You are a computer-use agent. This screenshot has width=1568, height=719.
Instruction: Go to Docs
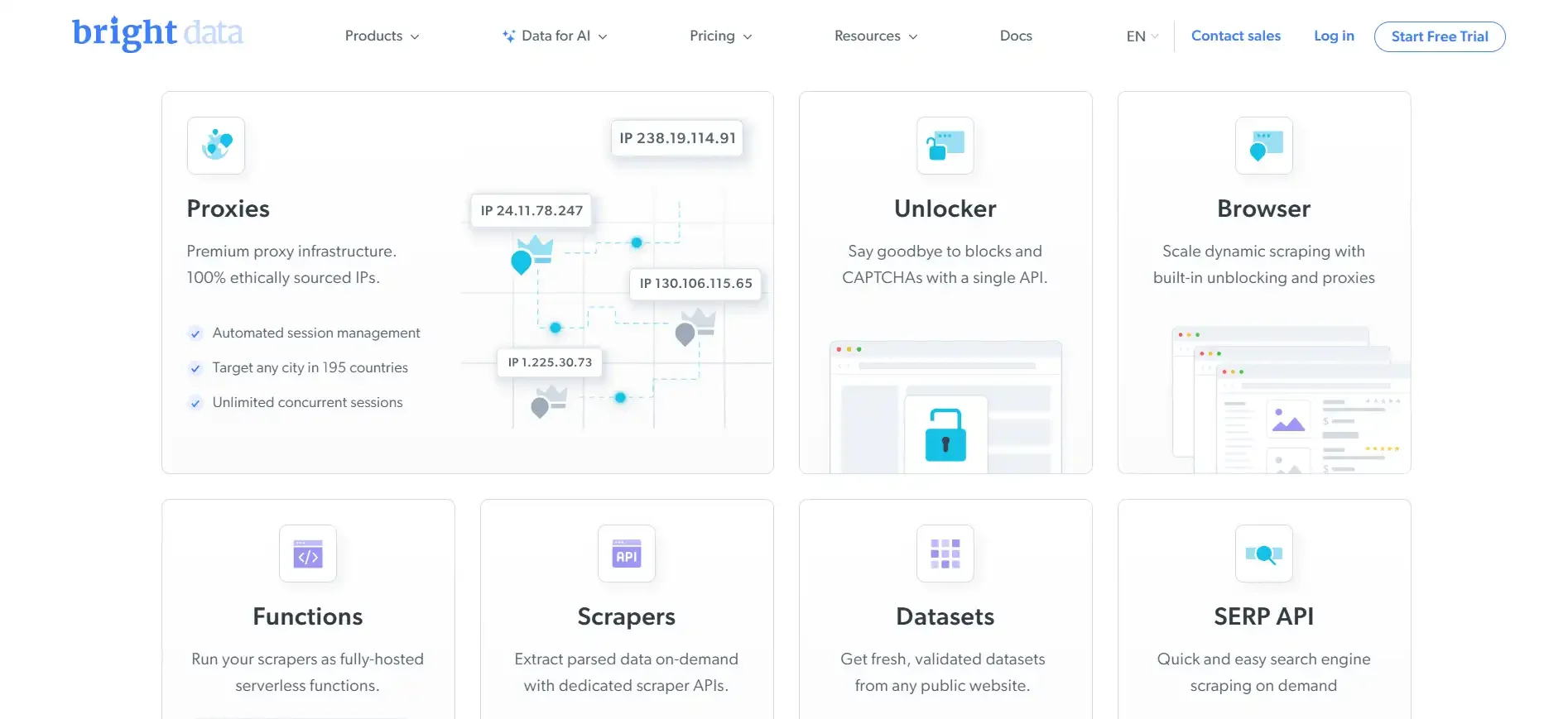tap(1016, 36)
